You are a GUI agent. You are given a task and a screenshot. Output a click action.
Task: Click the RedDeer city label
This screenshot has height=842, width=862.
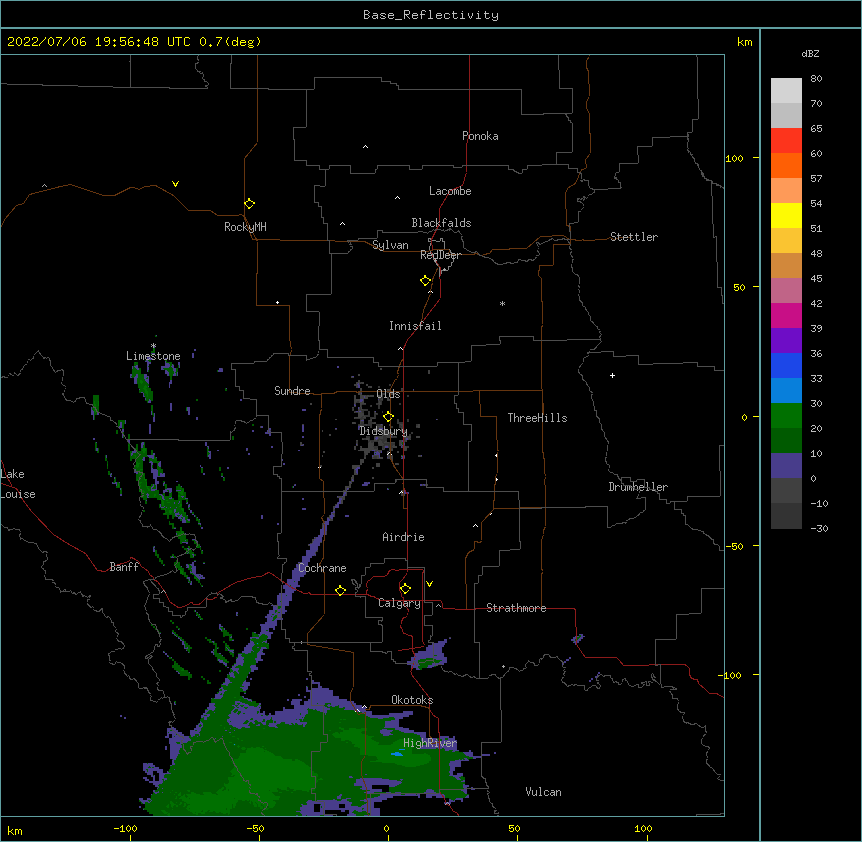(x=440, y=255)
